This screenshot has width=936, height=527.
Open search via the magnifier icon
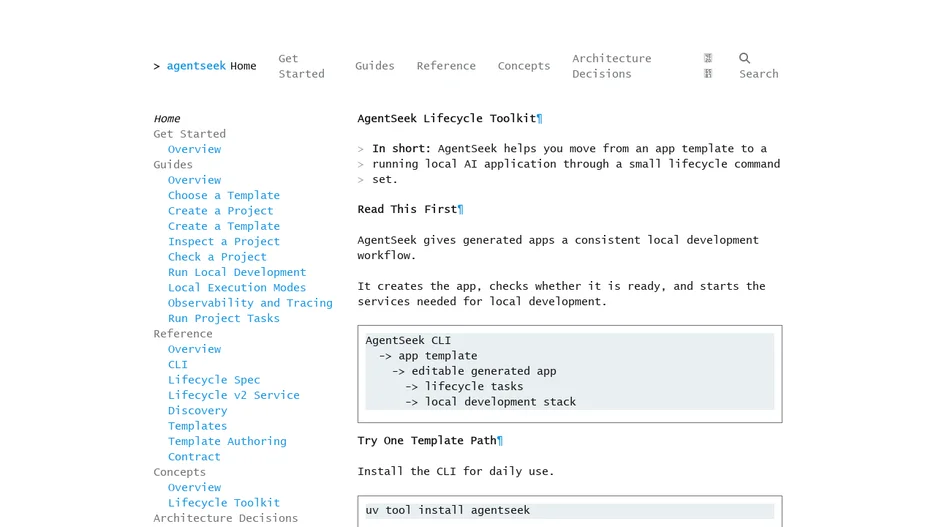[x=744, y=58]
